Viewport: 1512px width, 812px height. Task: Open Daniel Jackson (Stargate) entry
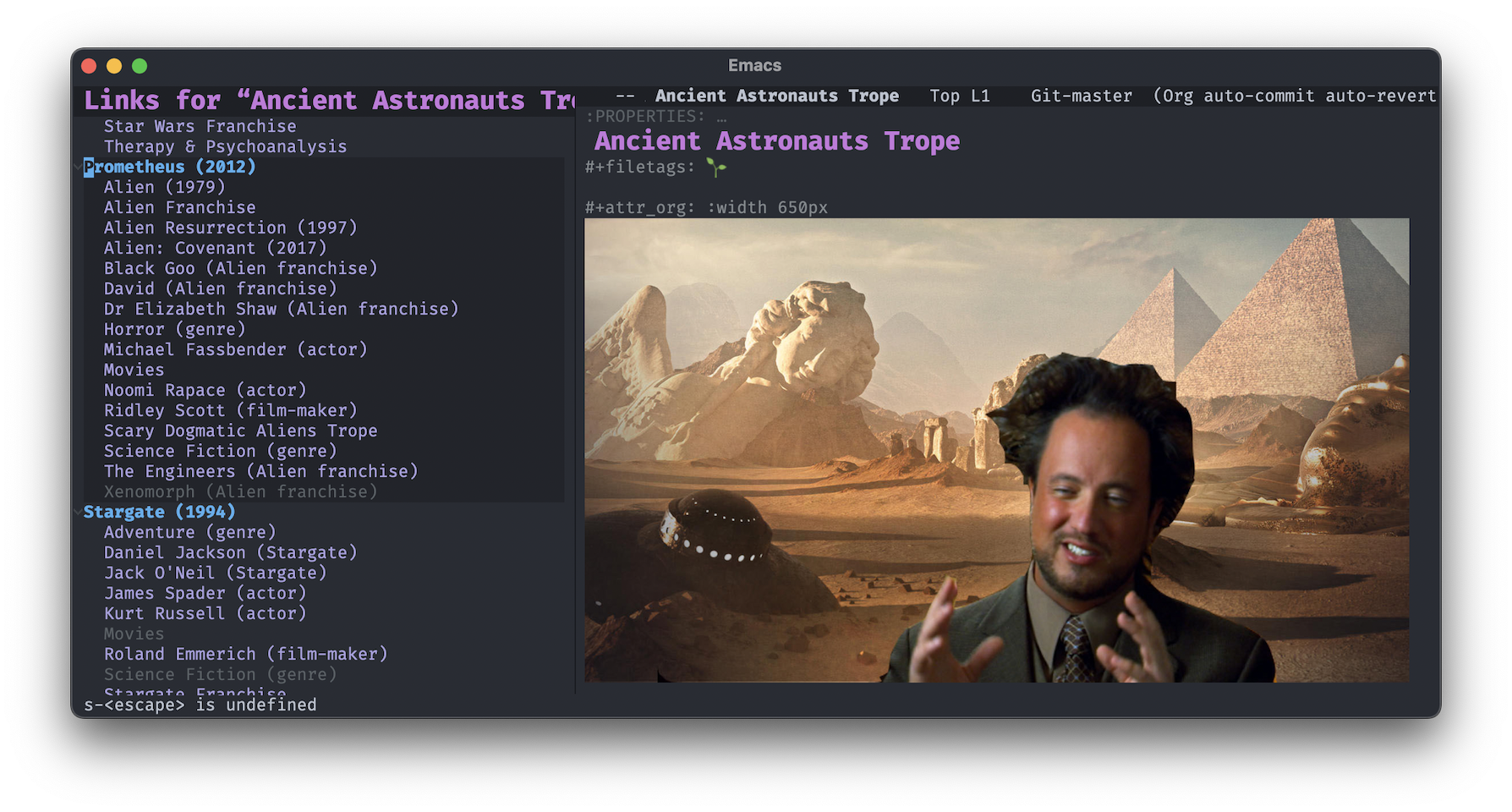coord(231,552)
